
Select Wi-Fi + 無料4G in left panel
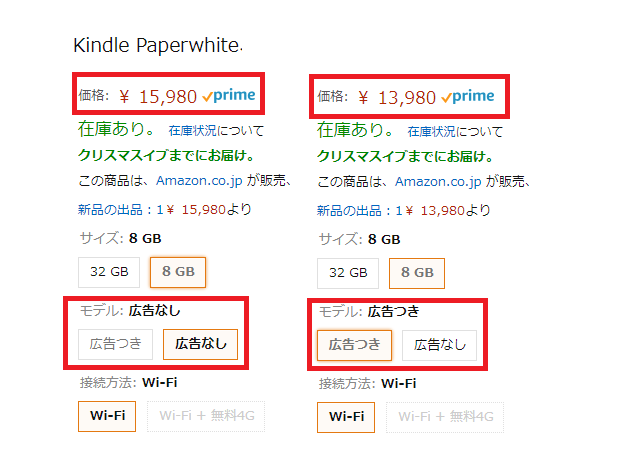(206, 417)
